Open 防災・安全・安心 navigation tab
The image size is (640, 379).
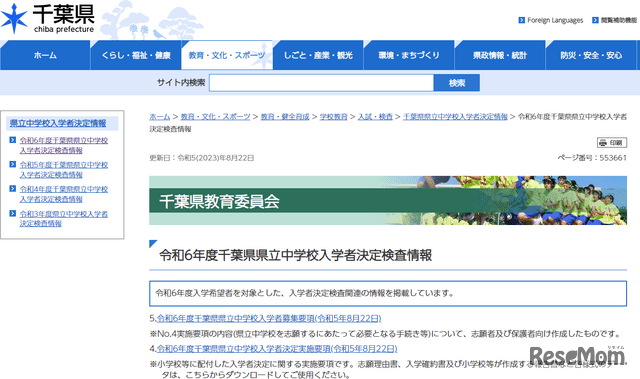[591, 55]
